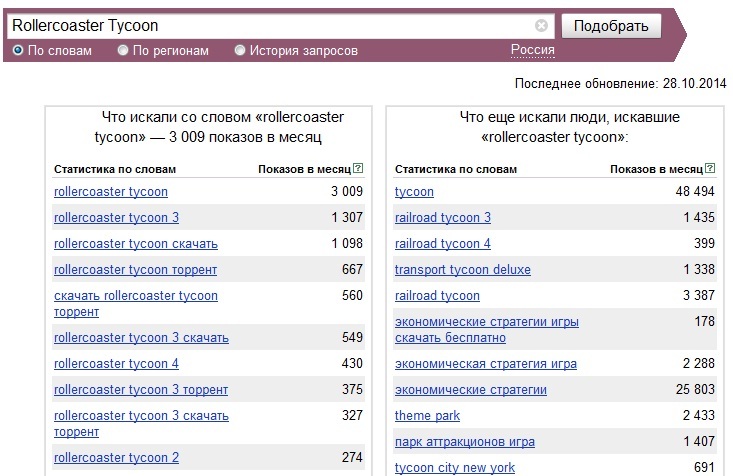Click left Статистика по словам header

[115, 169]
